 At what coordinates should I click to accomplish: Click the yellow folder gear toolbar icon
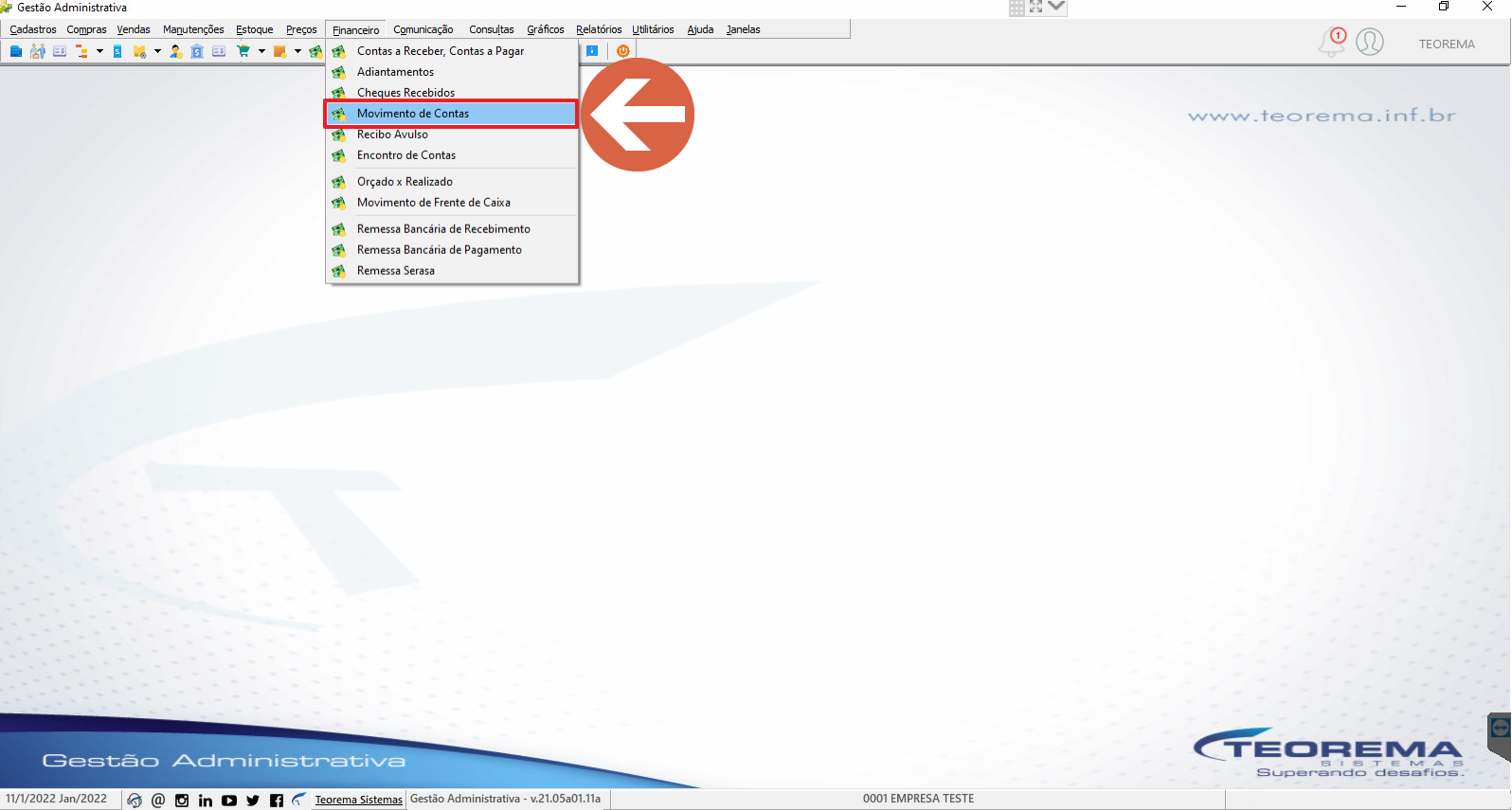139,51
